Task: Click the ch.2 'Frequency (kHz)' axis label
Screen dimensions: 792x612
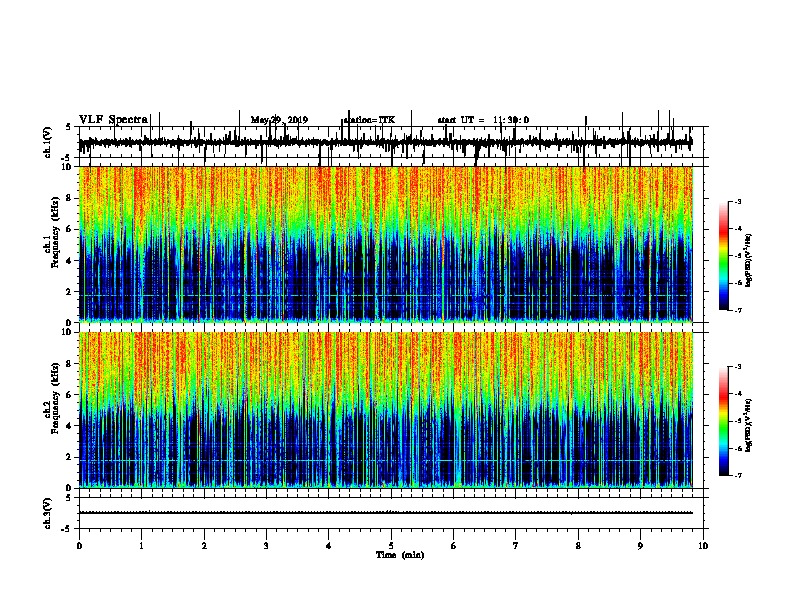Action: [x=55, y=398]
